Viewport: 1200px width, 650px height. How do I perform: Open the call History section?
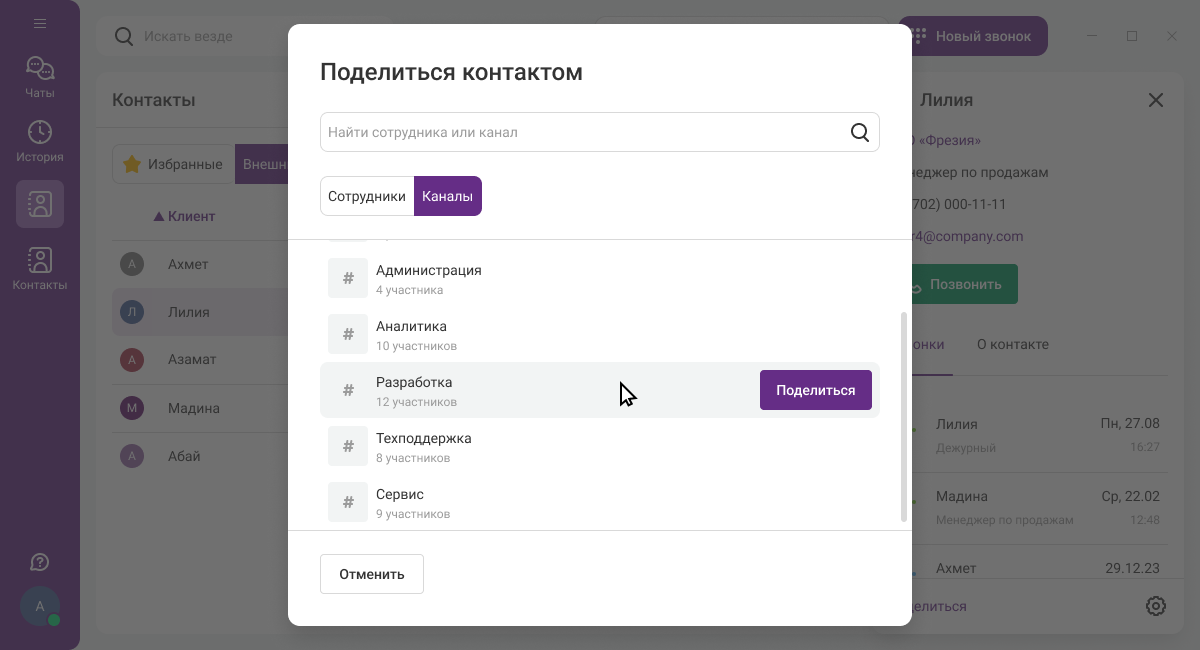coord(40,141)
